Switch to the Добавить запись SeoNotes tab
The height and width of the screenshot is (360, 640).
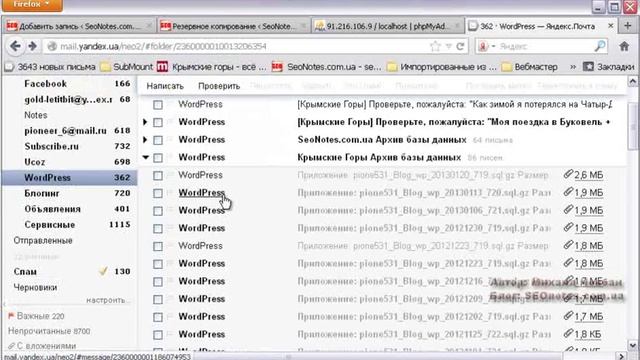tap(79, 26)
